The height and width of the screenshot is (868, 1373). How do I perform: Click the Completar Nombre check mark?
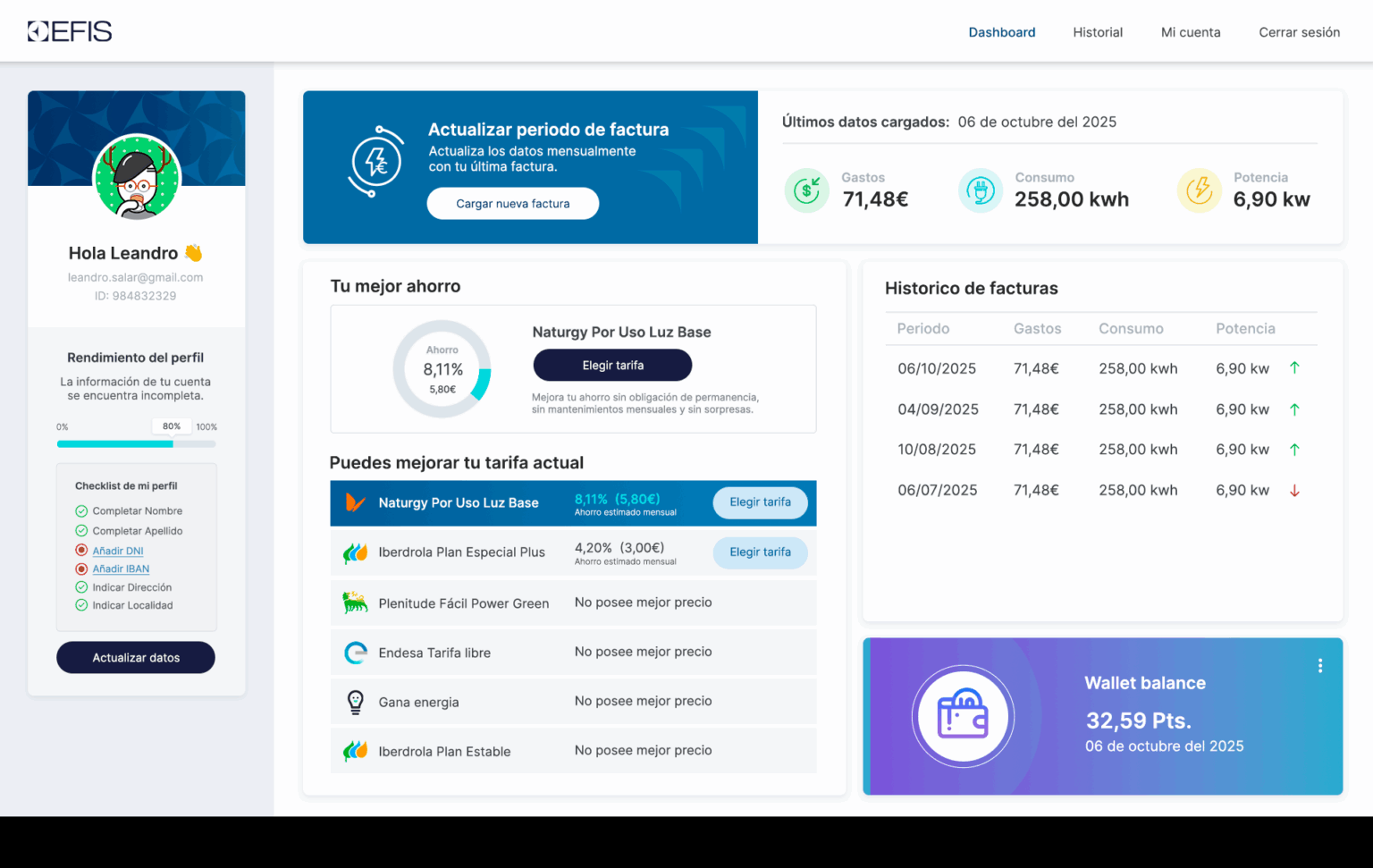tap(81, 511)
